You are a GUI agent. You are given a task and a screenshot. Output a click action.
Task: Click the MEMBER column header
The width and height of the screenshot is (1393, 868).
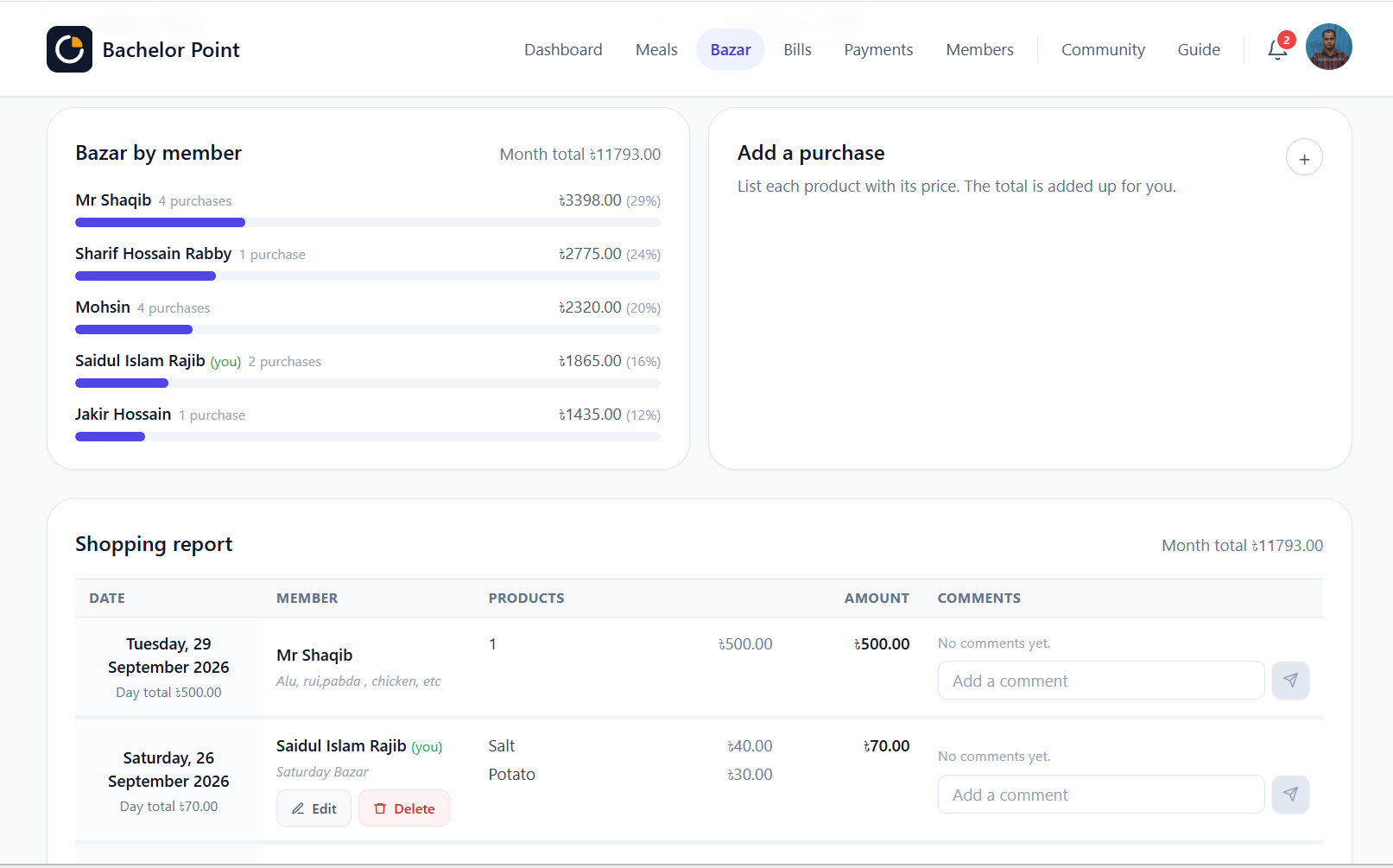(307, 598)
